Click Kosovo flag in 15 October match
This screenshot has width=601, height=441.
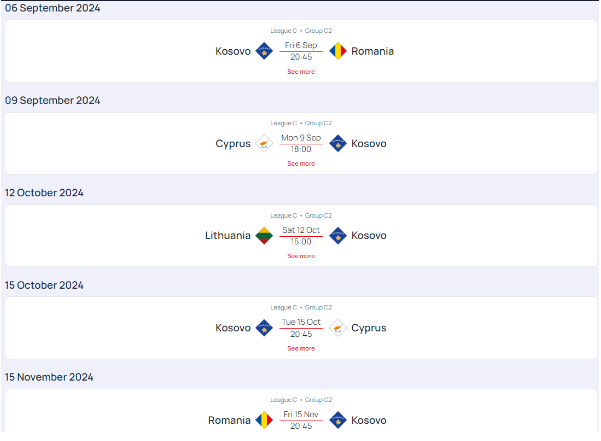point(264,328)
